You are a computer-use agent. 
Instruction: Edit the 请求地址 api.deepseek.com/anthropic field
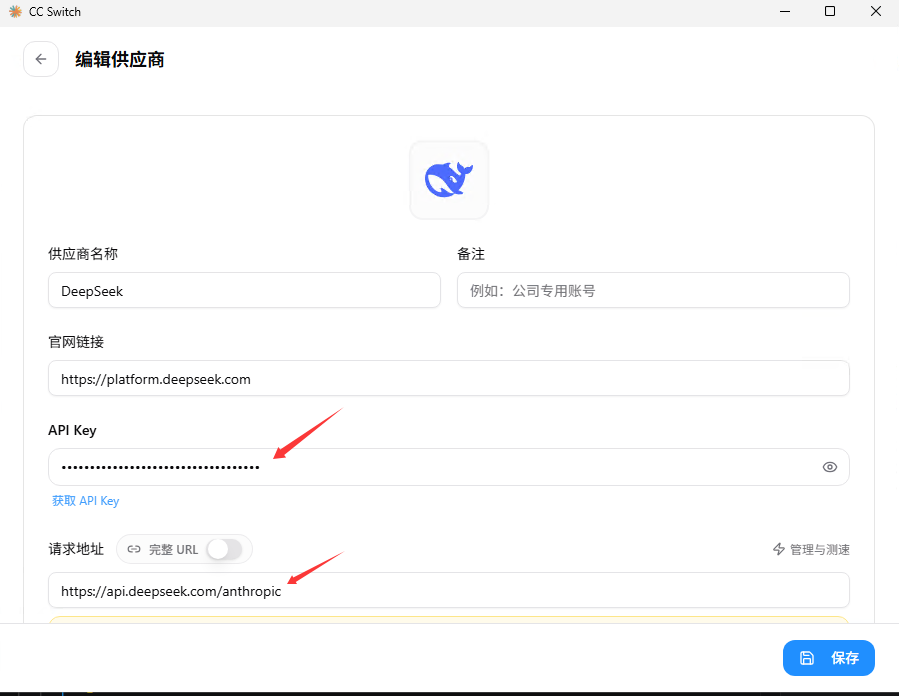(449, 591)
